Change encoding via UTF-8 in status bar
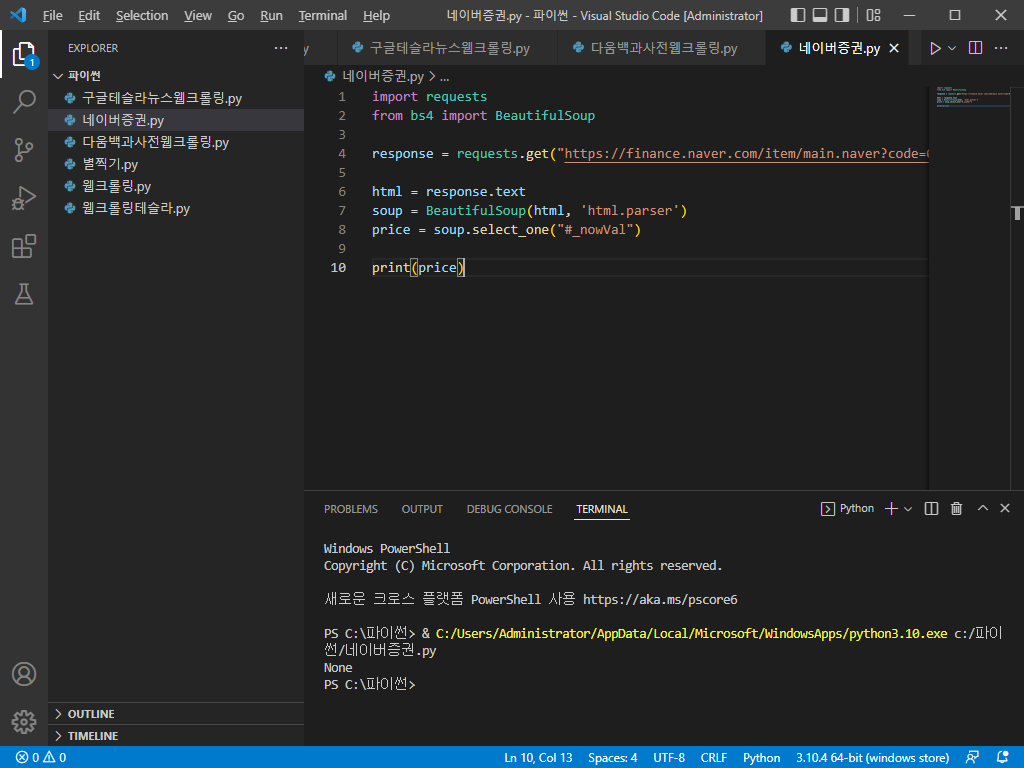The image size is (1024, 768). [x=669, y=758]
